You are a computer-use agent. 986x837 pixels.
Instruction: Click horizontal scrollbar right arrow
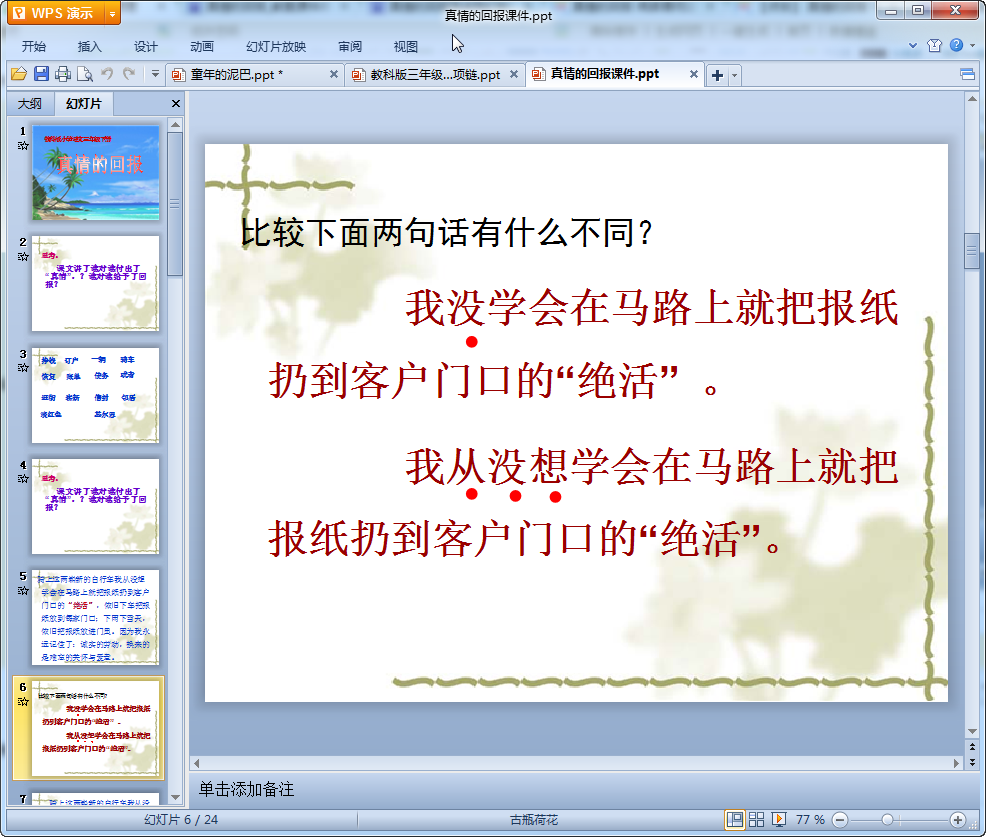956,763
